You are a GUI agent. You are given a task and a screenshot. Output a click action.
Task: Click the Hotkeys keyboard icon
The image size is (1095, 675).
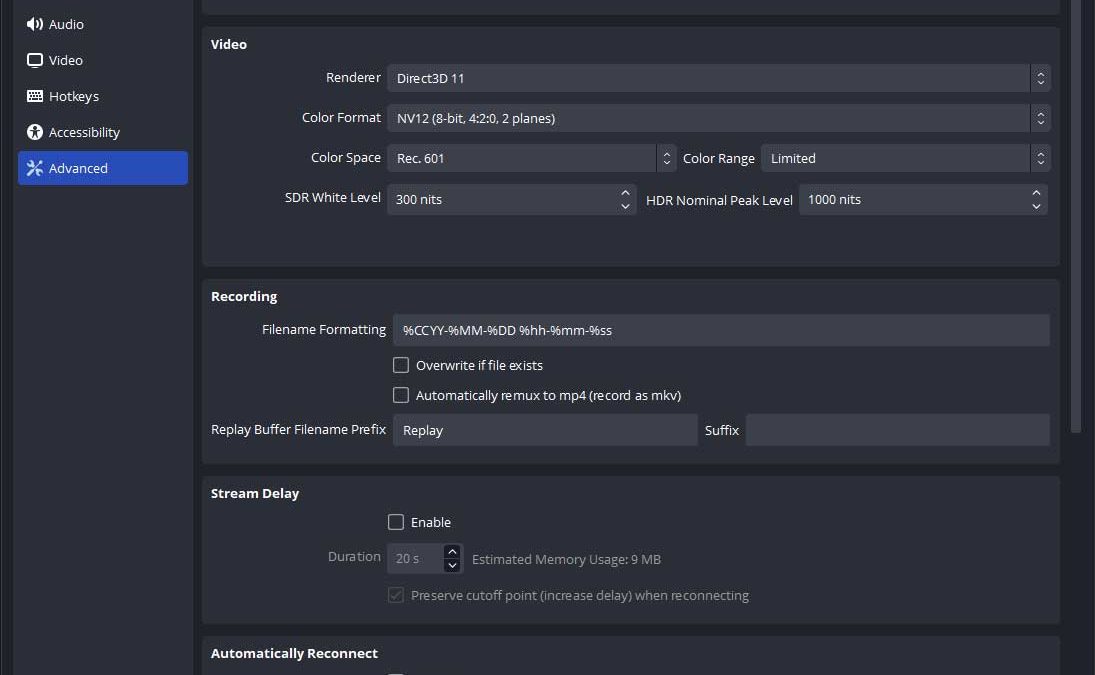pos(35,96)
